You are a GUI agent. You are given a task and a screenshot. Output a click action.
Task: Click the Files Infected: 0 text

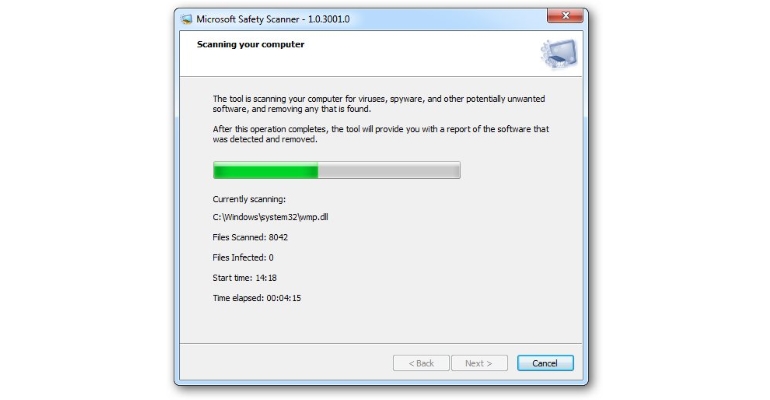pyautogui.click(x=243, y=258)
